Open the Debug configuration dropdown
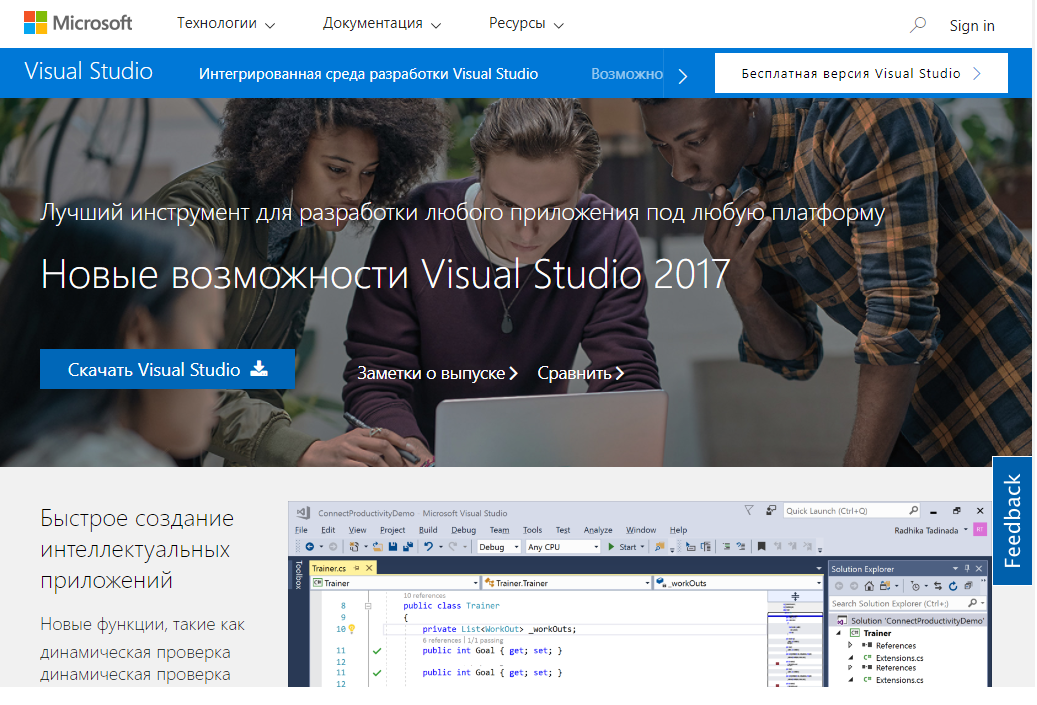 (498, 547)
